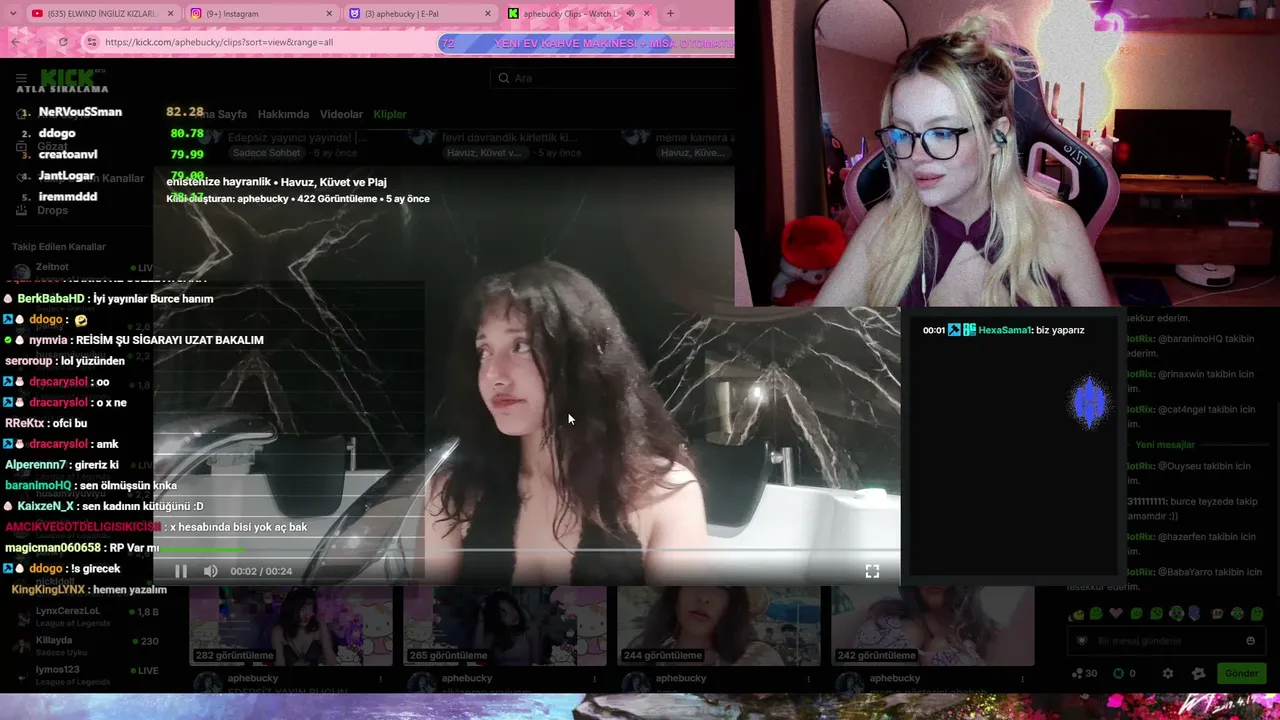Open options menu for the 265 görüntüleme clip
Image resolution: width=1280 pixels, height=720 pixels.
coord(594,679)
